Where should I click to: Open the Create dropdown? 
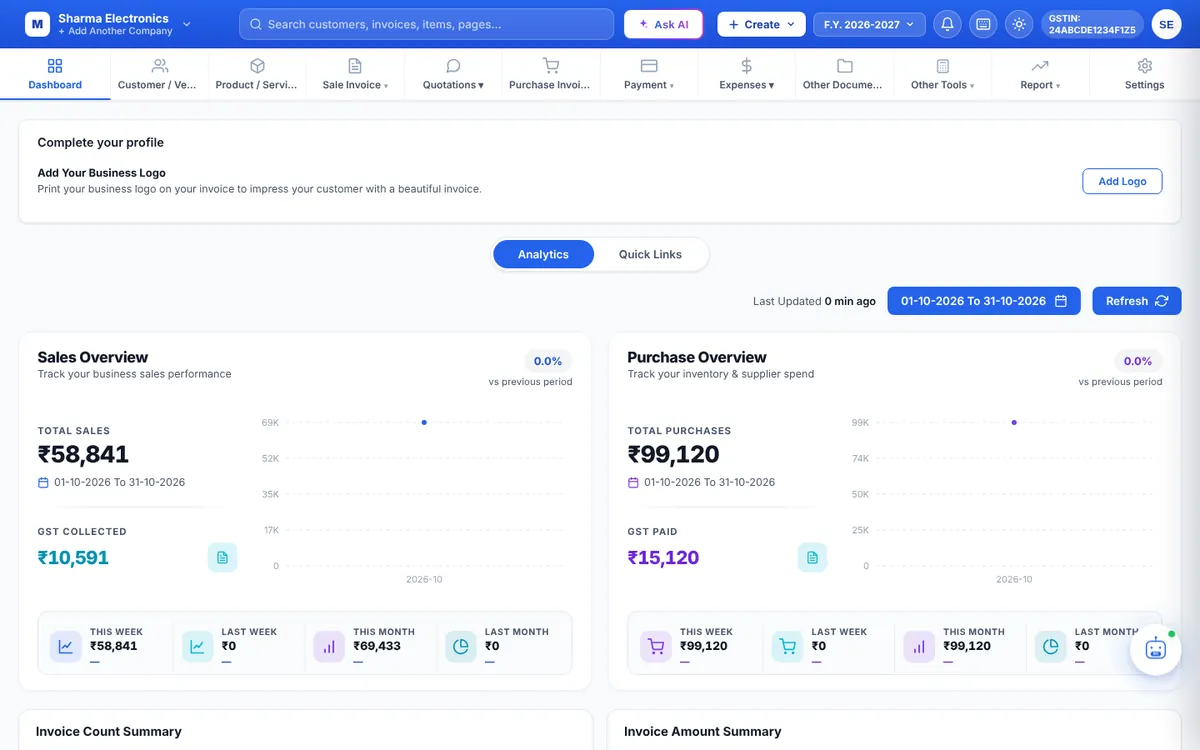coord(761,24)
